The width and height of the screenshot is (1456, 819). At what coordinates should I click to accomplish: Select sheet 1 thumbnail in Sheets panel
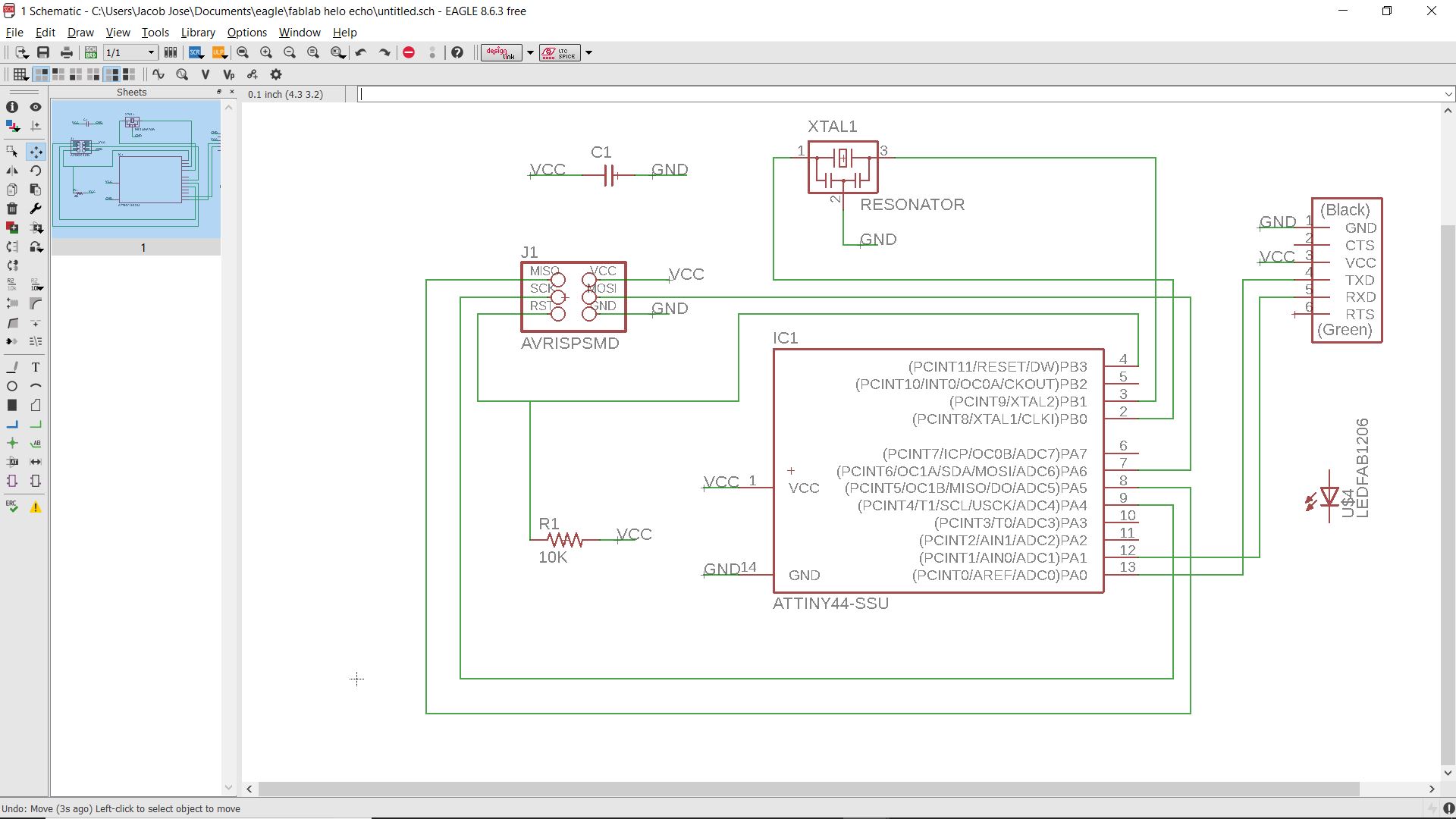coord(136,169)
